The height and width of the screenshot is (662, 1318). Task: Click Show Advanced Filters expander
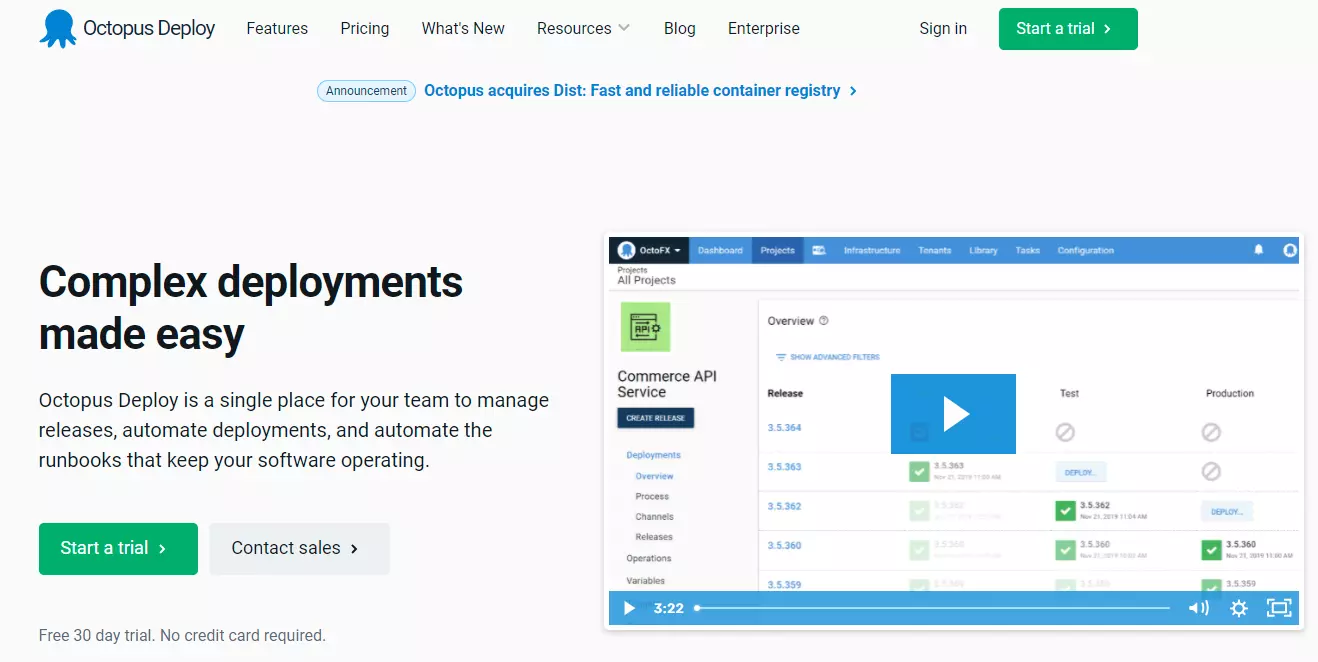[x=827, y=357]
